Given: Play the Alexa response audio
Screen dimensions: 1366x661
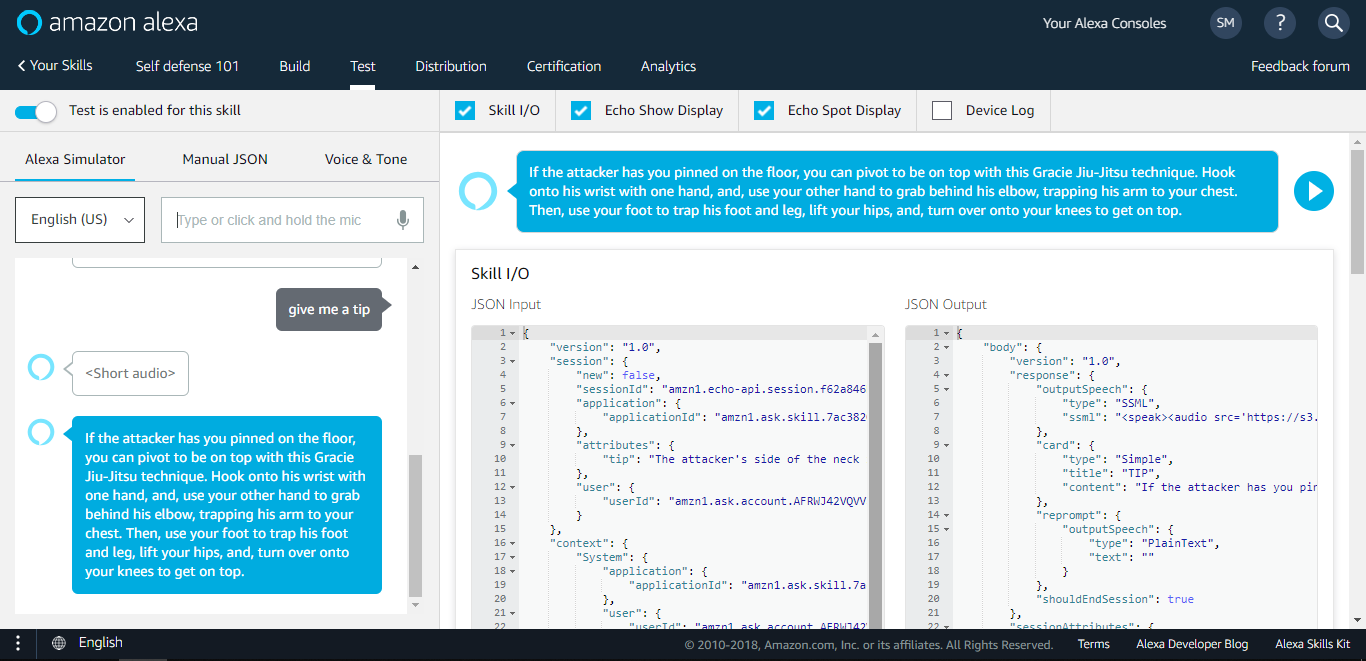Looking at the screenshot, I should pos(1313,191).
